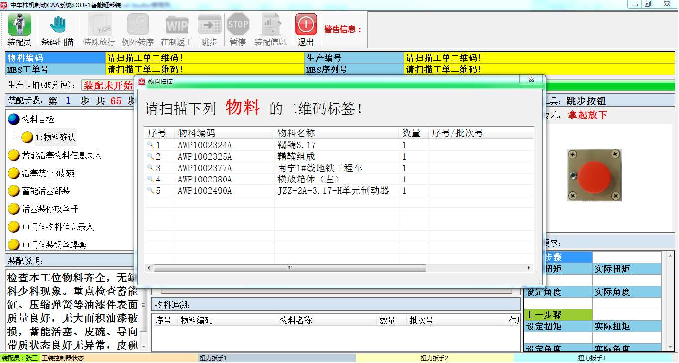
Task: Click the grey WIP folder icon
Action: coord(177,25)
